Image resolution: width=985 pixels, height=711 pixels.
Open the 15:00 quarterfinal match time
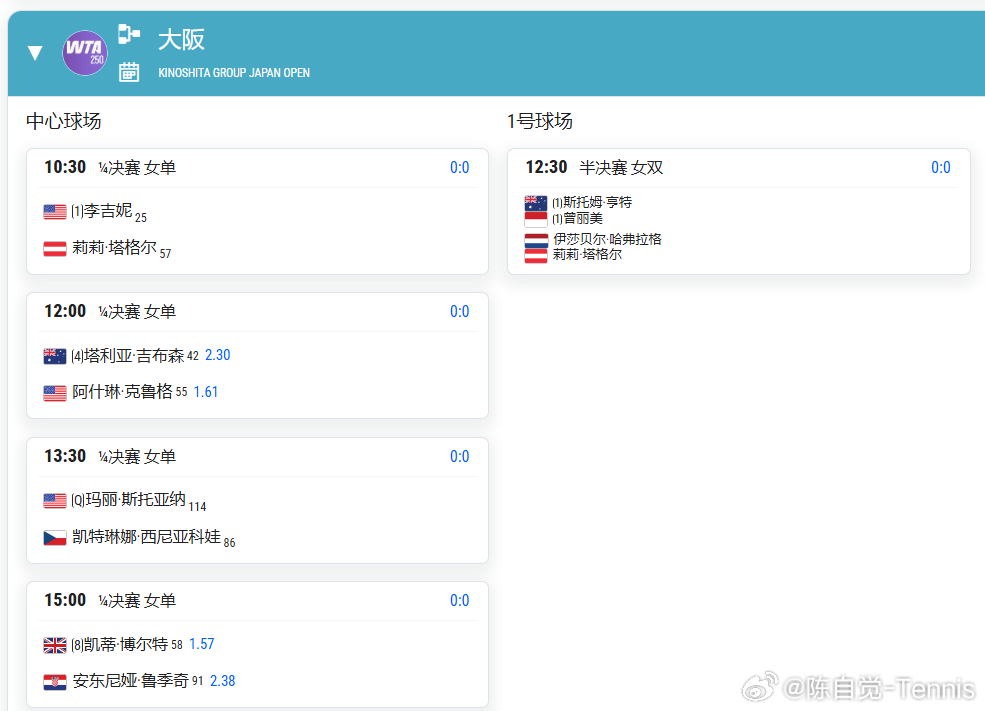click(x=65, y=600)
